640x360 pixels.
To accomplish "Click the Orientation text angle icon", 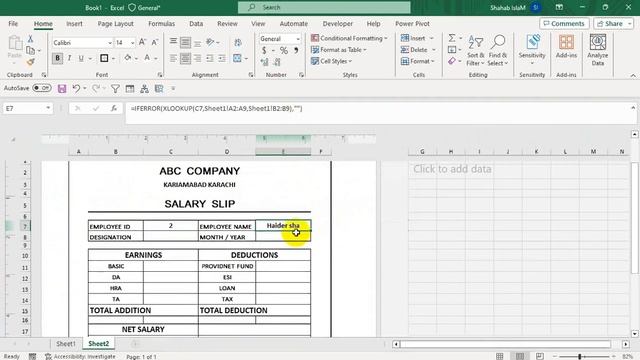I will (x=210, y=42).
